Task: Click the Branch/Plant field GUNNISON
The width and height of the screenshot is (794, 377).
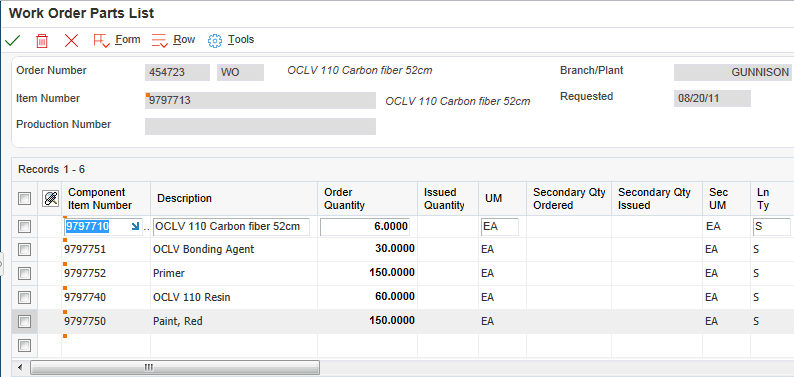Action: click(x=734, y=73)
